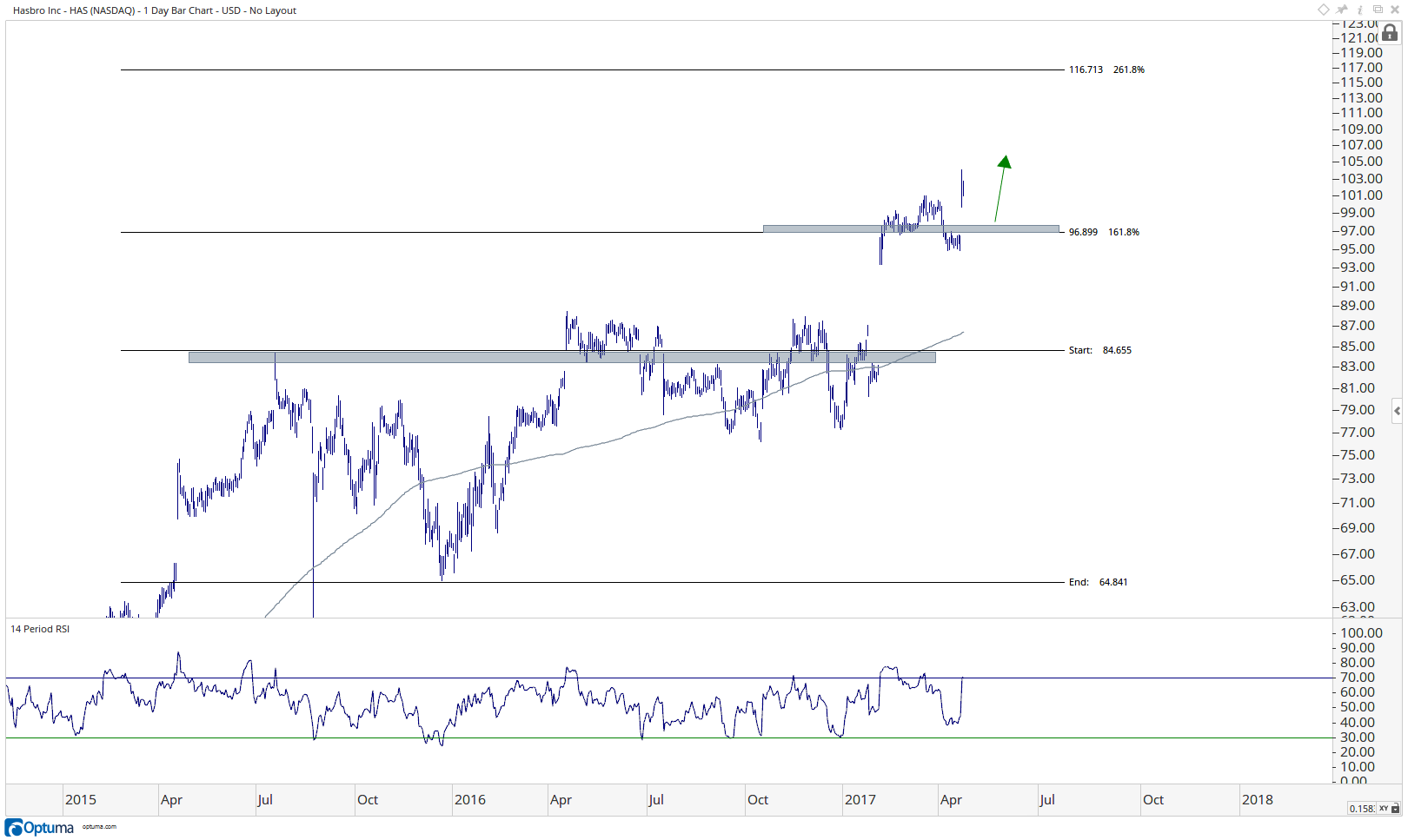Pin the chart with the pushpin icon
1408x840 pixels.
pyautogui.click(x=1342, y=10)
